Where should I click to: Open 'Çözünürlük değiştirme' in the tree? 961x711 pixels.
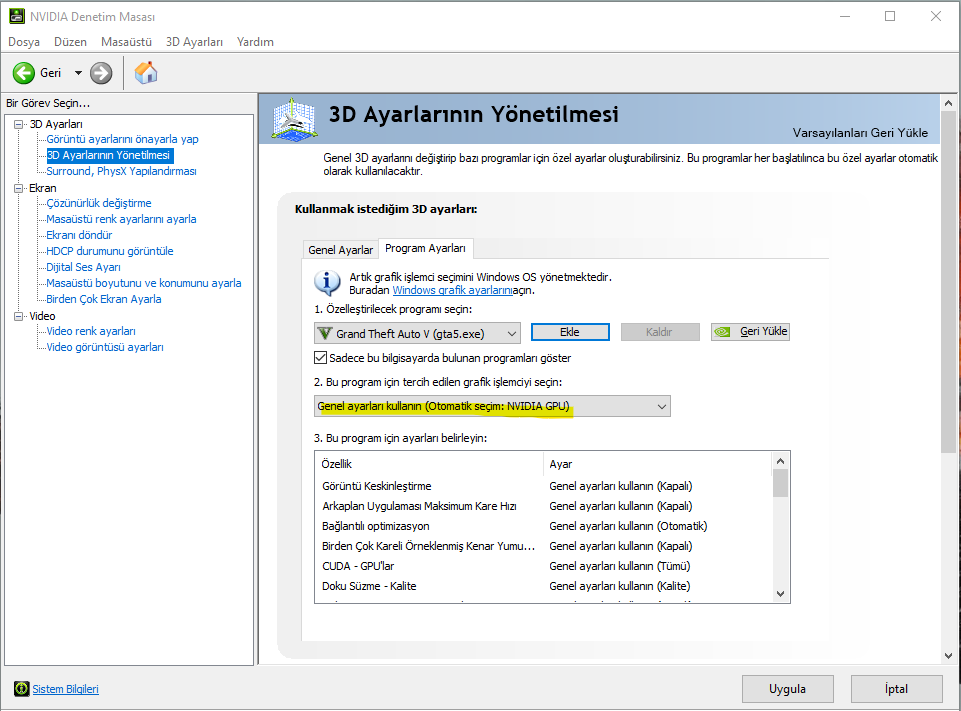(x=99, y=203)
